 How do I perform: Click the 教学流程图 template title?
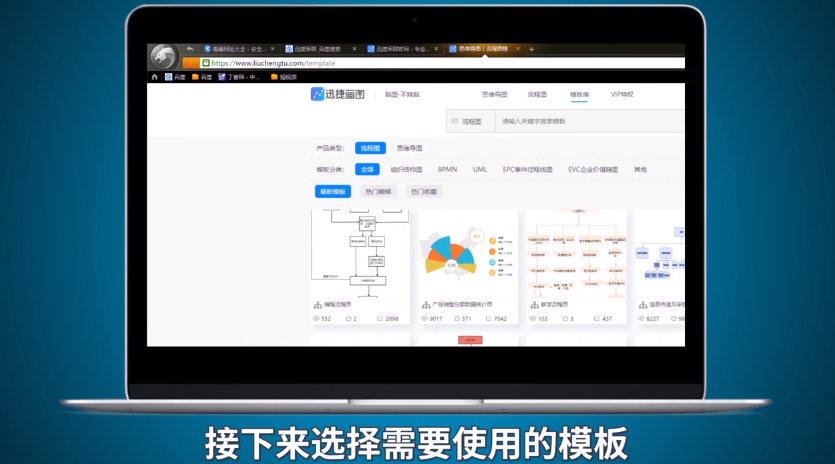(x=554, y=305)
